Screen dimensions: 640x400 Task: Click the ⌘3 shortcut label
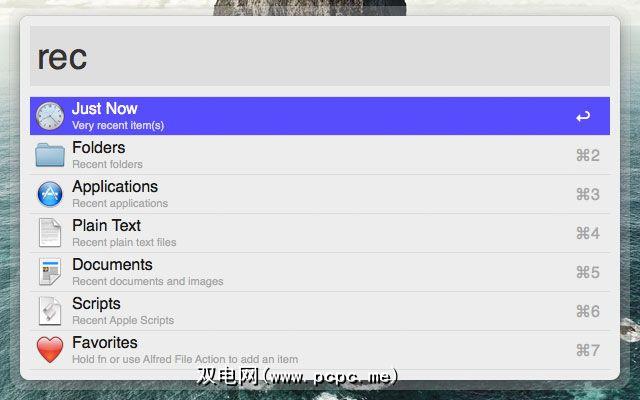tap(588, 194)
